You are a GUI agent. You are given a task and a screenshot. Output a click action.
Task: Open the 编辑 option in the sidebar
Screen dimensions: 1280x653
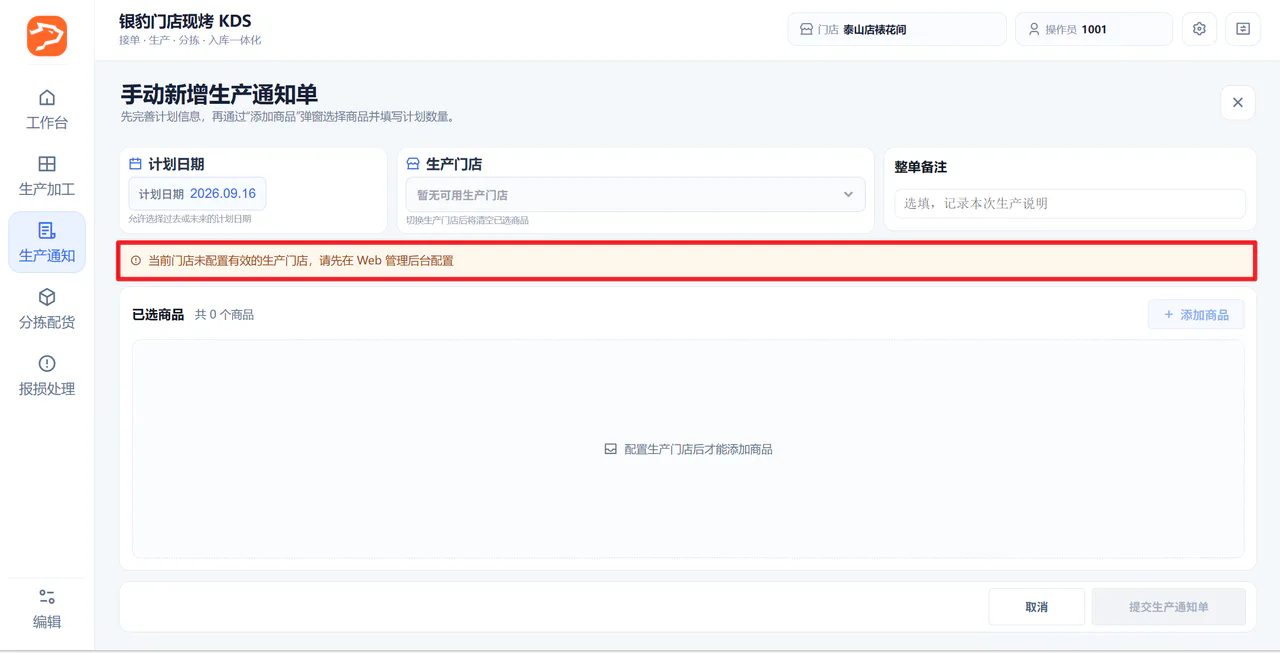pyautogui.click(x=47, y=608)
